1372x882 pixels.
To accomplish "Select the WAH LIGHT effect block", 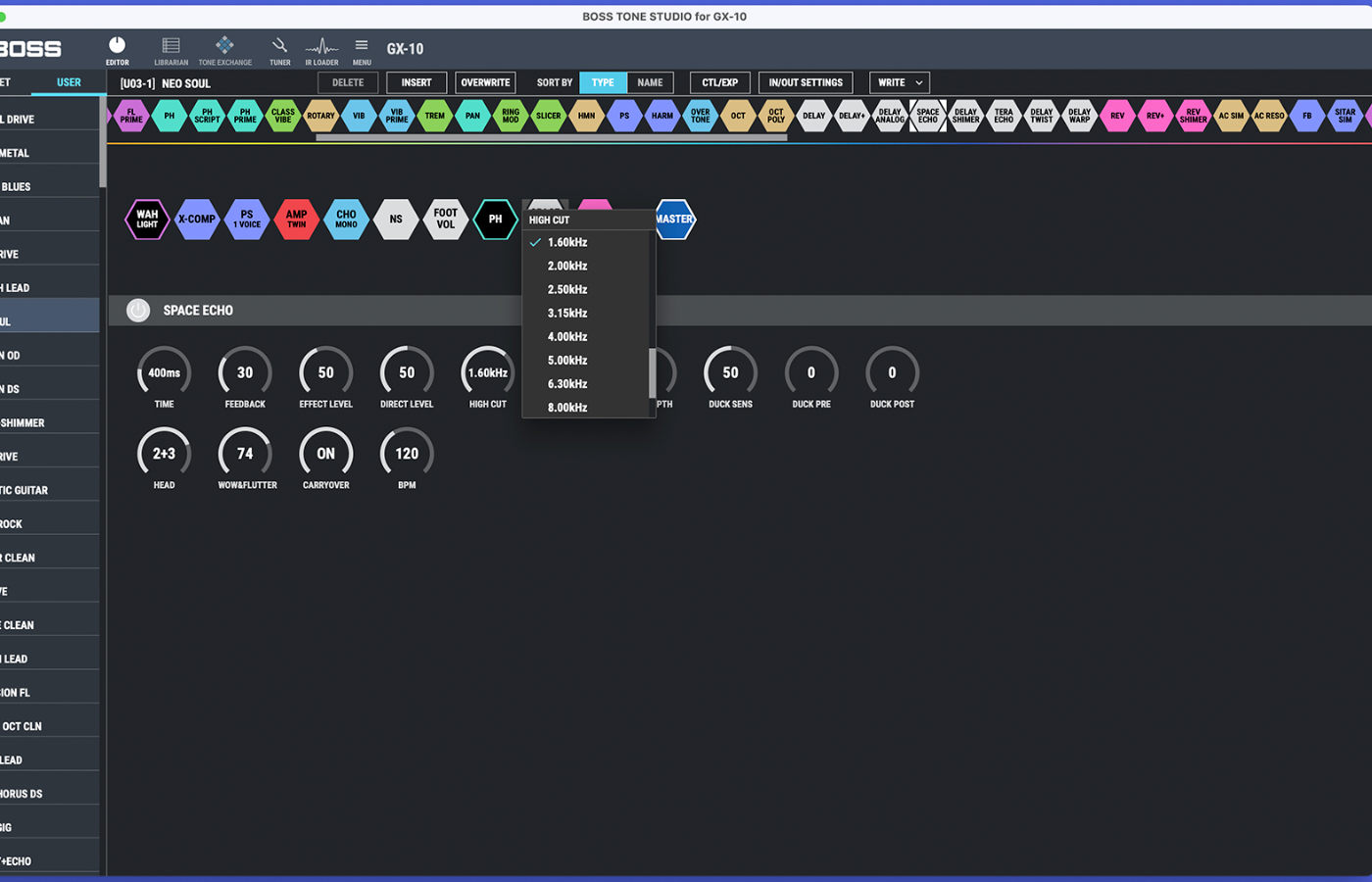I will [147, 220].
